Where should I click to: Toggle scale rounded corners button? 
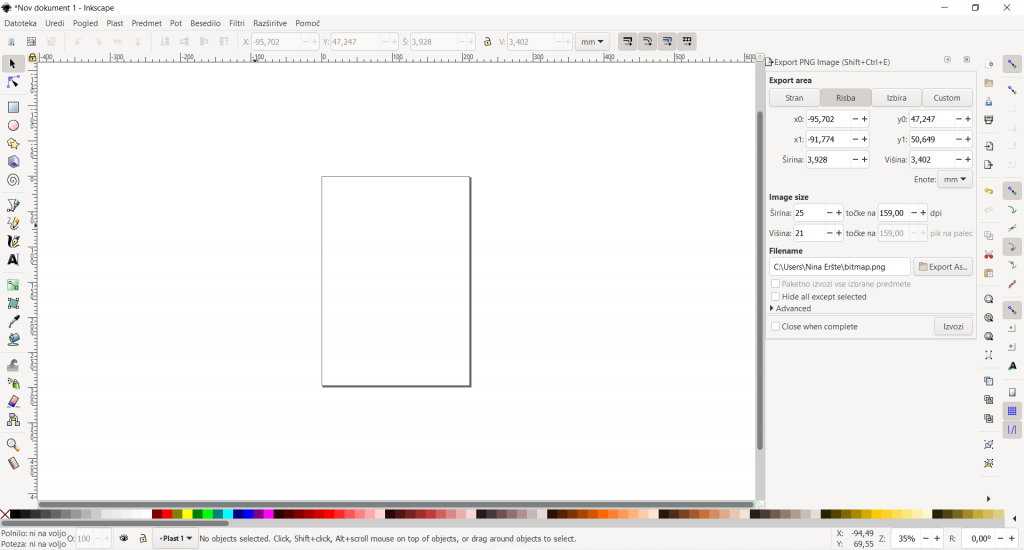(x=647, y=41)
